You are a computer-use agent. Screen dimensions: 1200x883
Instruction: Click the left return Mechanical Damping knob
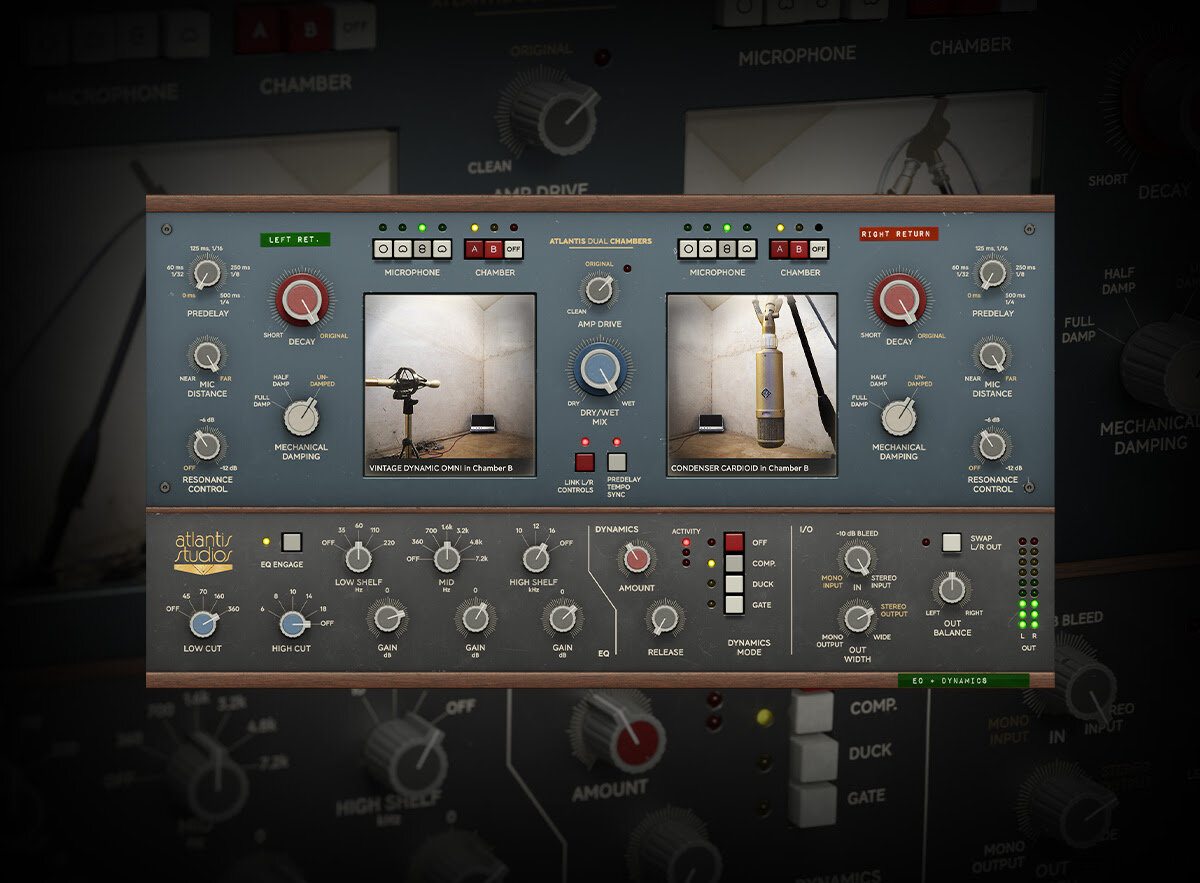tap(301, 416)
